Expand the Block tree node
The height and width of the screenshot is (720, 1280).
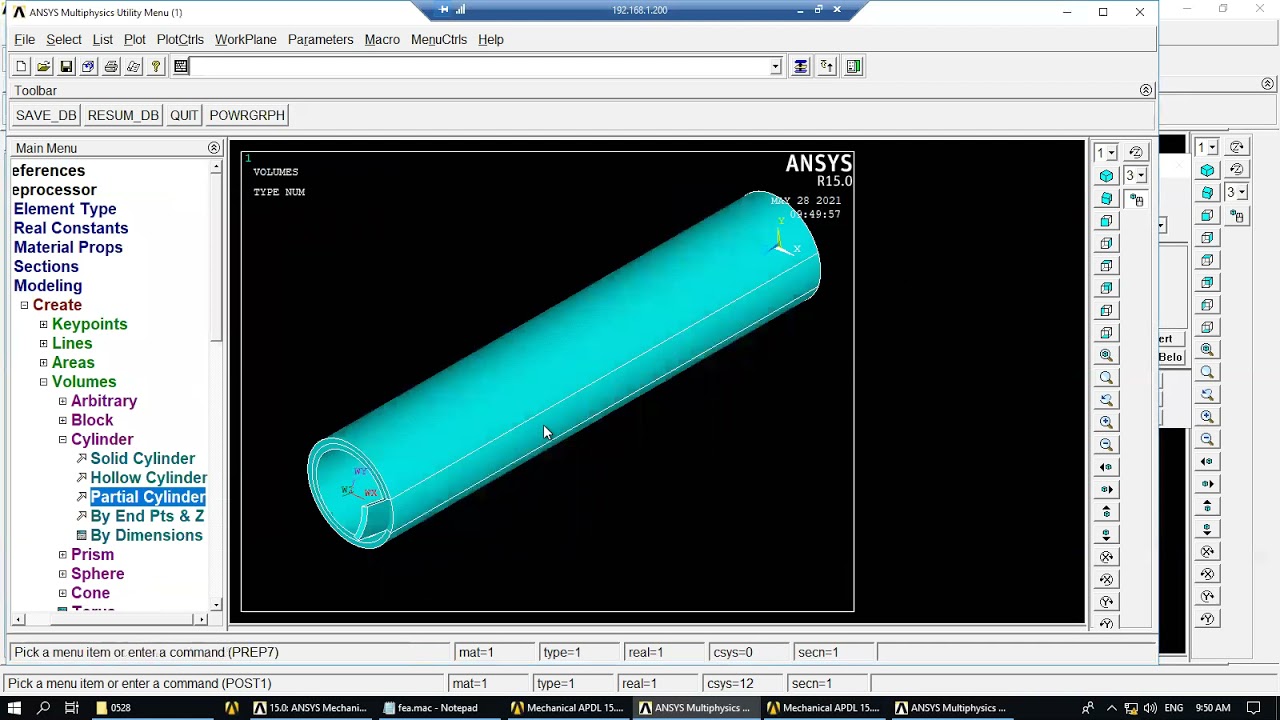(62, 420)
